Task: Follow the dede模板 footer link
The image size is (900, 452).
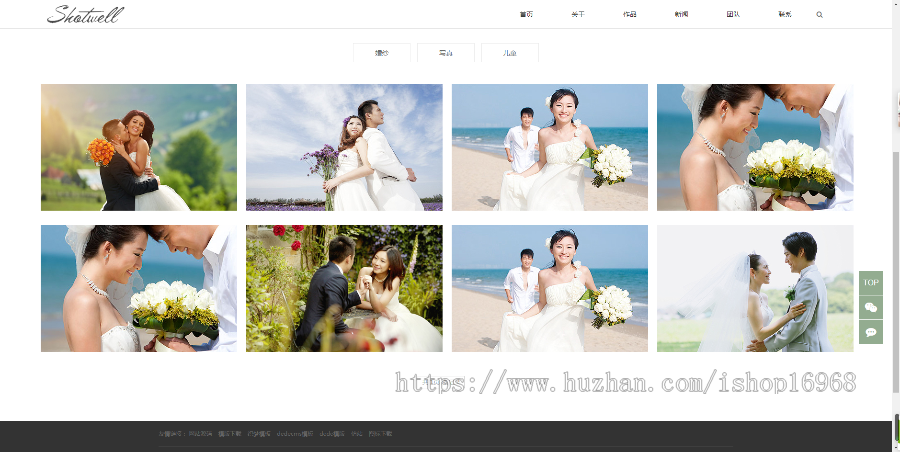Action: click(x=332, y=434)
